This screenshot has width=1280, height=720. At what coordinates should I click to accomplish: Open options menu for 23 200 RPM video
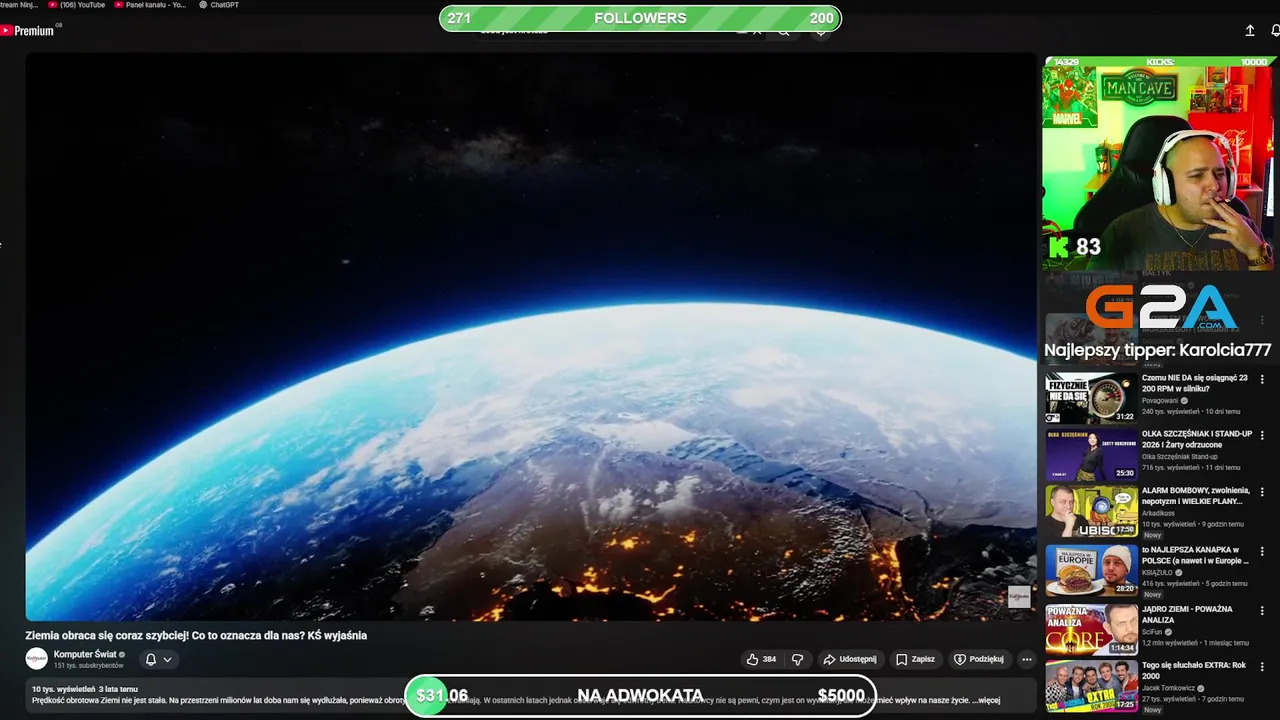1262,379
